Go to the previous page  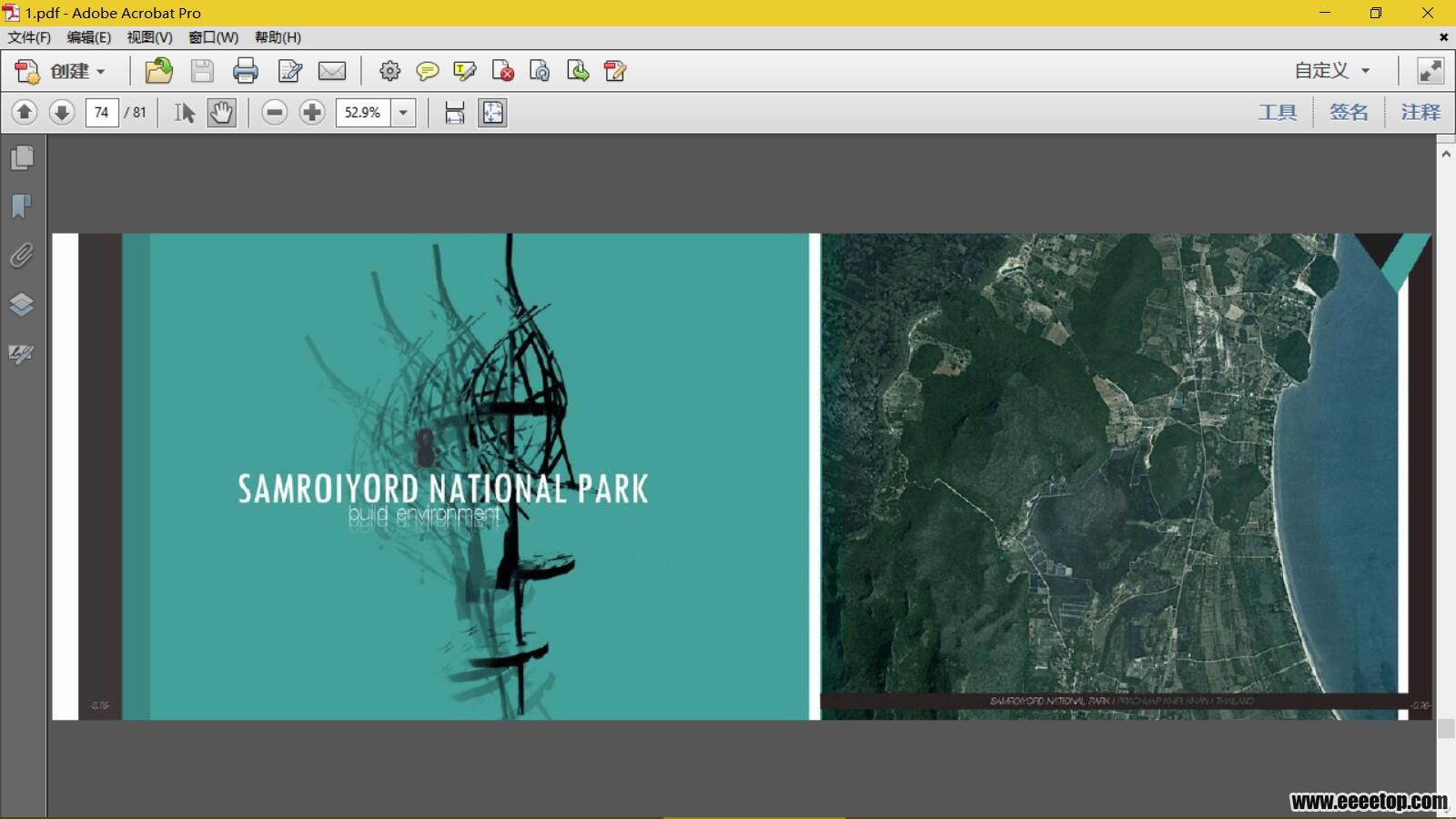coord(25,112)
